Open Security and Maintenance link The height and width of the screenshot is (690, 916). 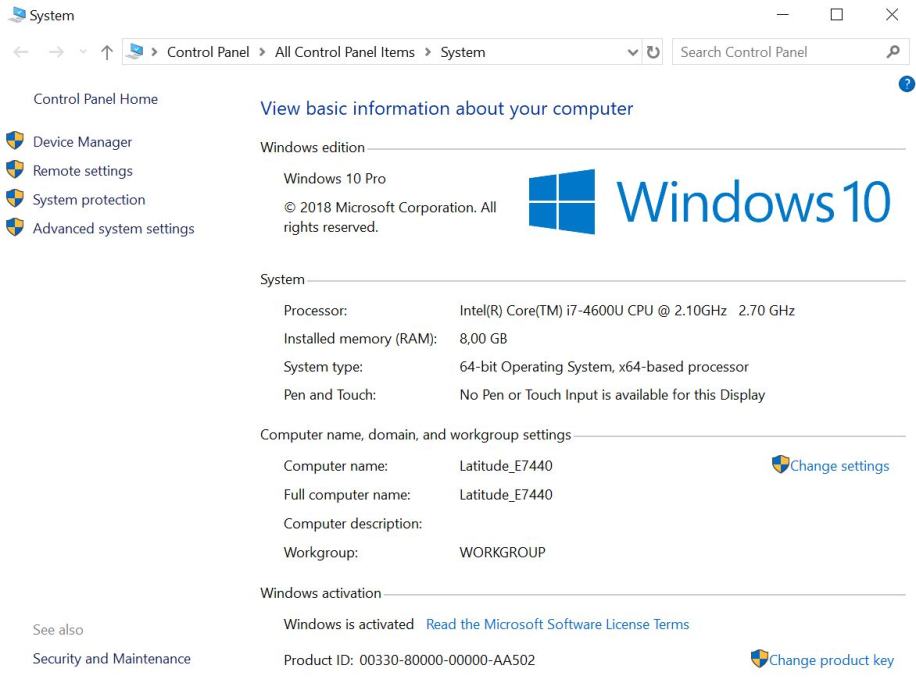pos(112,658)
